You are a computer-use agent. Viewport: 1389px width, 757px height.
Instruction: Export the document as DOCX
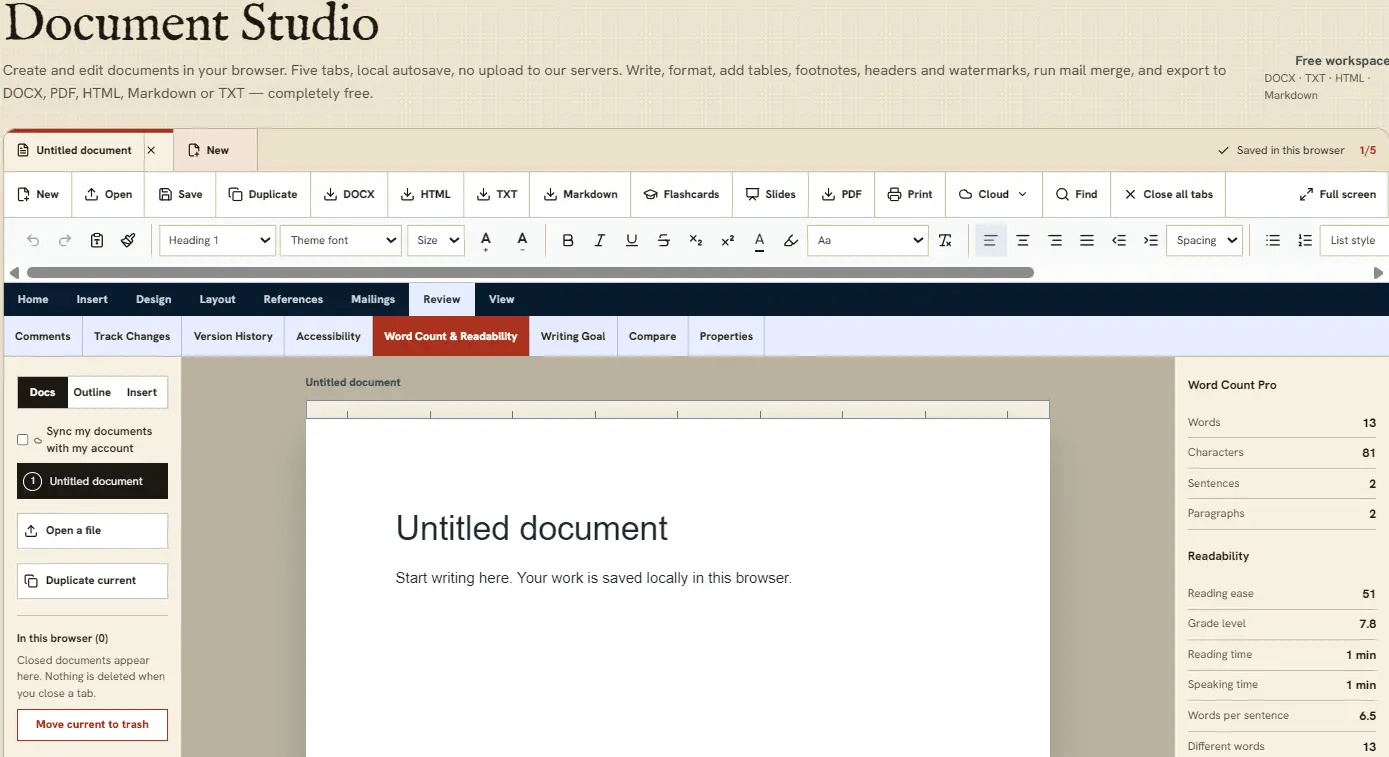coord(350,194)
